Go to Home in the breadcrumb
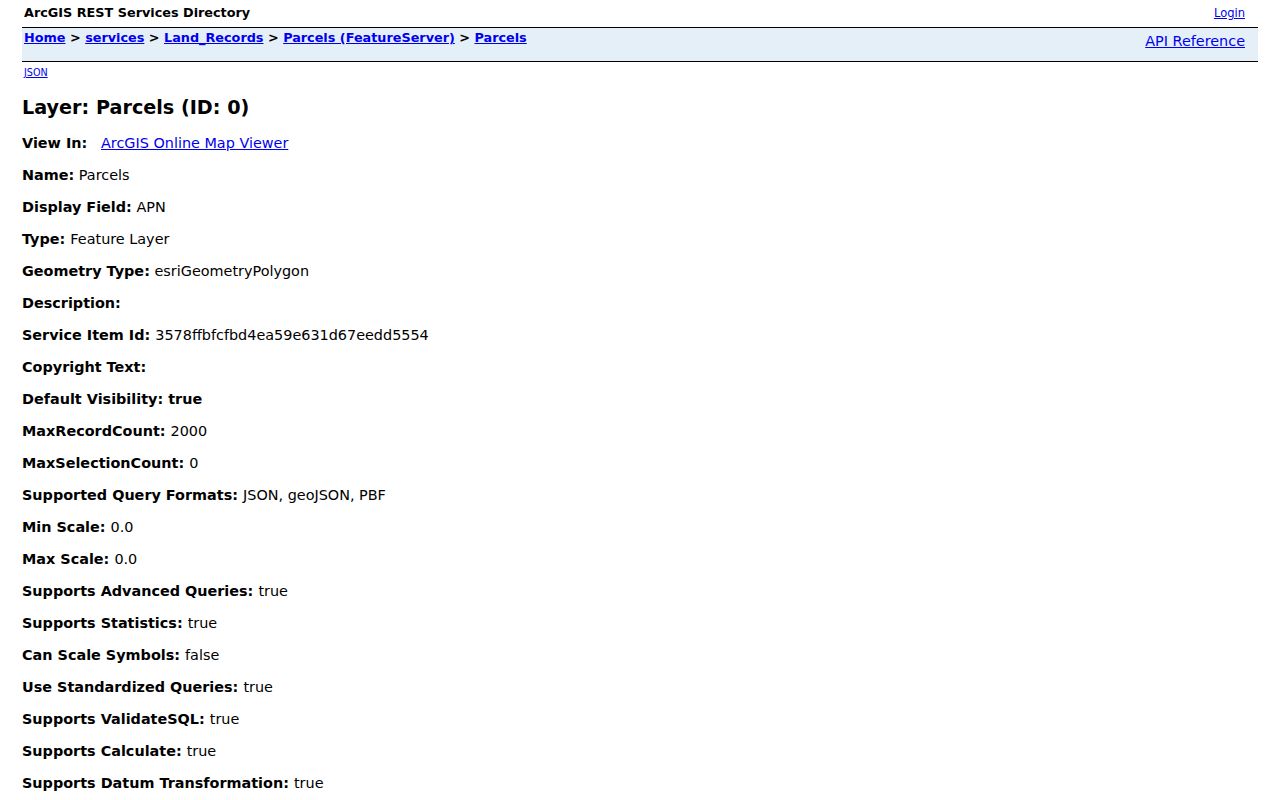This screenshot has height=800, width=1280. pyautogui.click(x=45, y=38)
